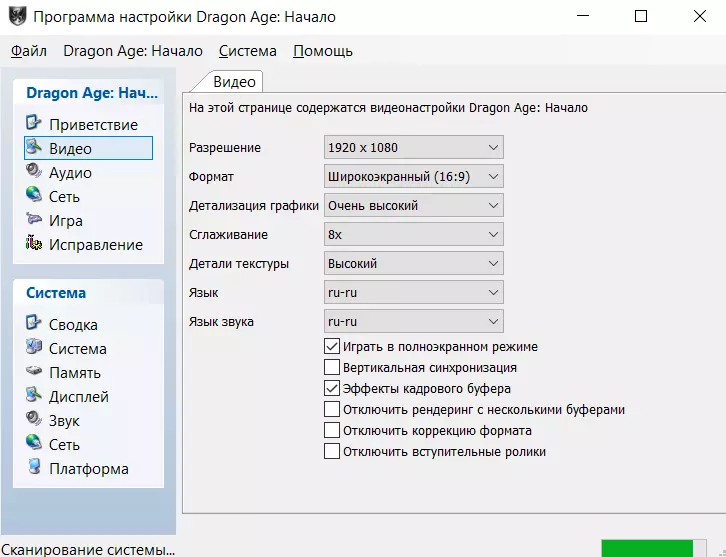Click the Платформа icon
This screenshot has width=726, height=557.
click(34, 468)
